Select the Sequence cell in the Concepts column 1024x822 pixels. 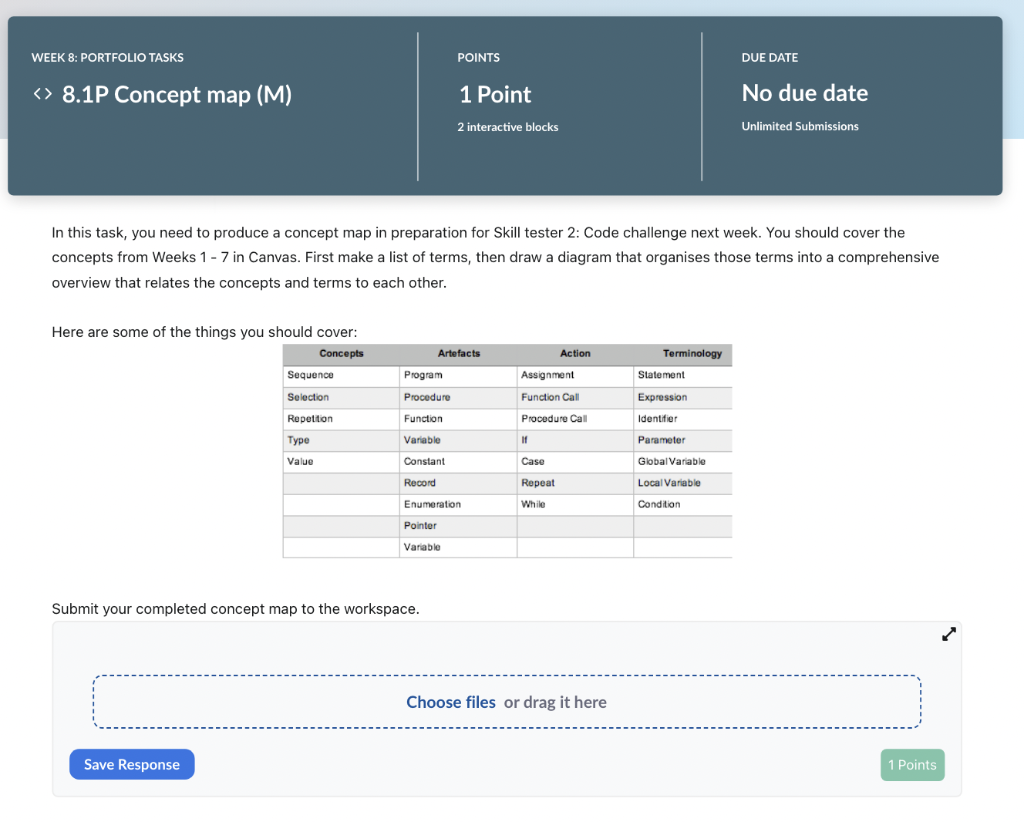click(x=313, y=376)
